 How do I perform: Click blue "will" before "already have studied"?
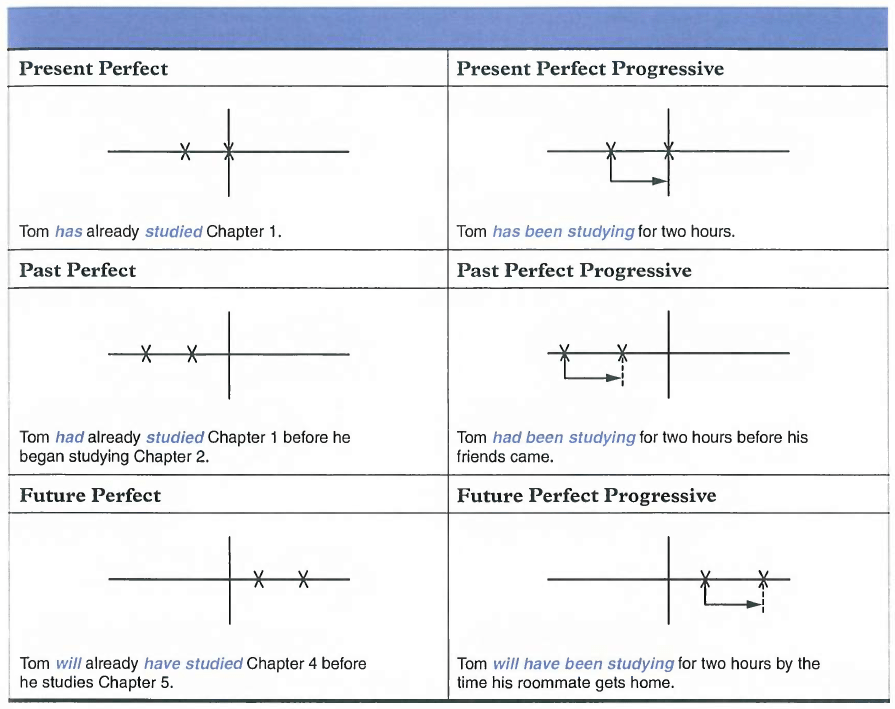point(68,663)
